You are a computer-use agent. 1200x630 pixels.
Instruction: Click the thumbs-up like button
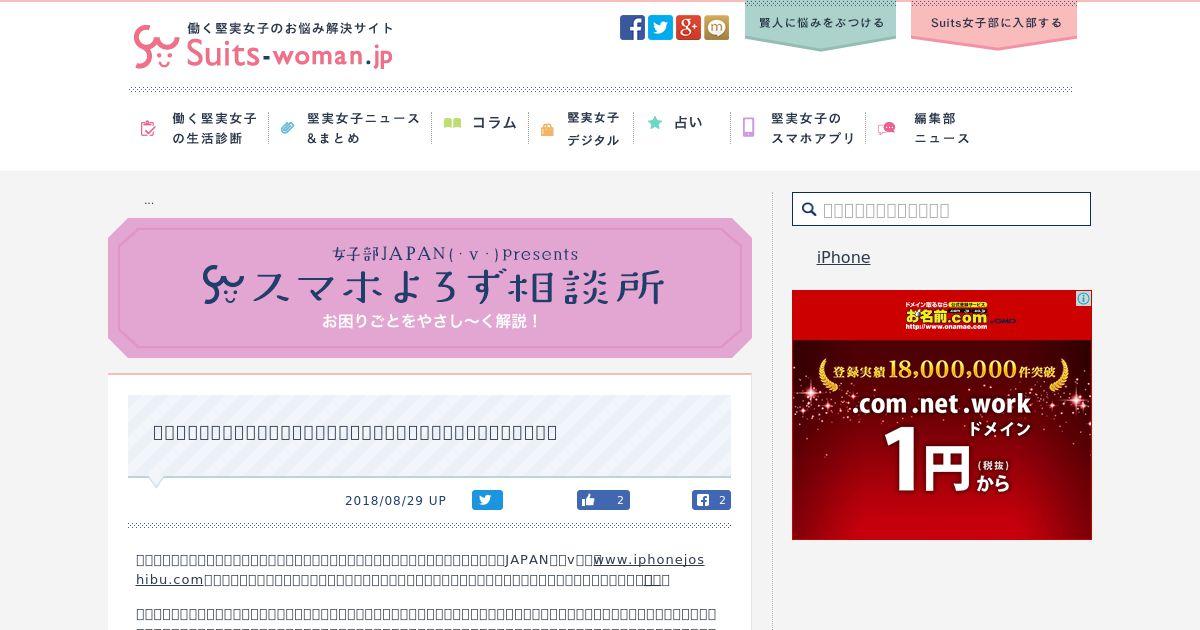coord(603,500)
